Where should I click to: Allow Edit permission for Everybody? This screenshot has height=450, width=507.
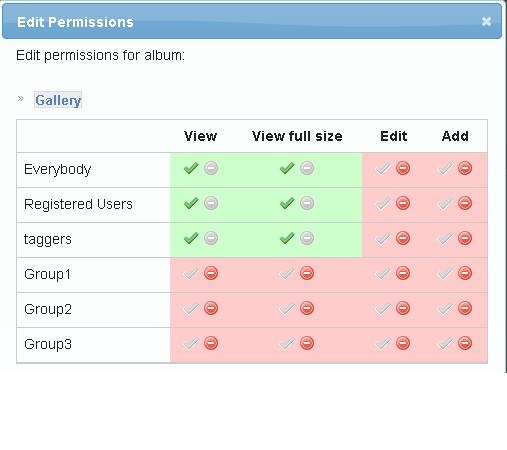click(x=383, y=168)
